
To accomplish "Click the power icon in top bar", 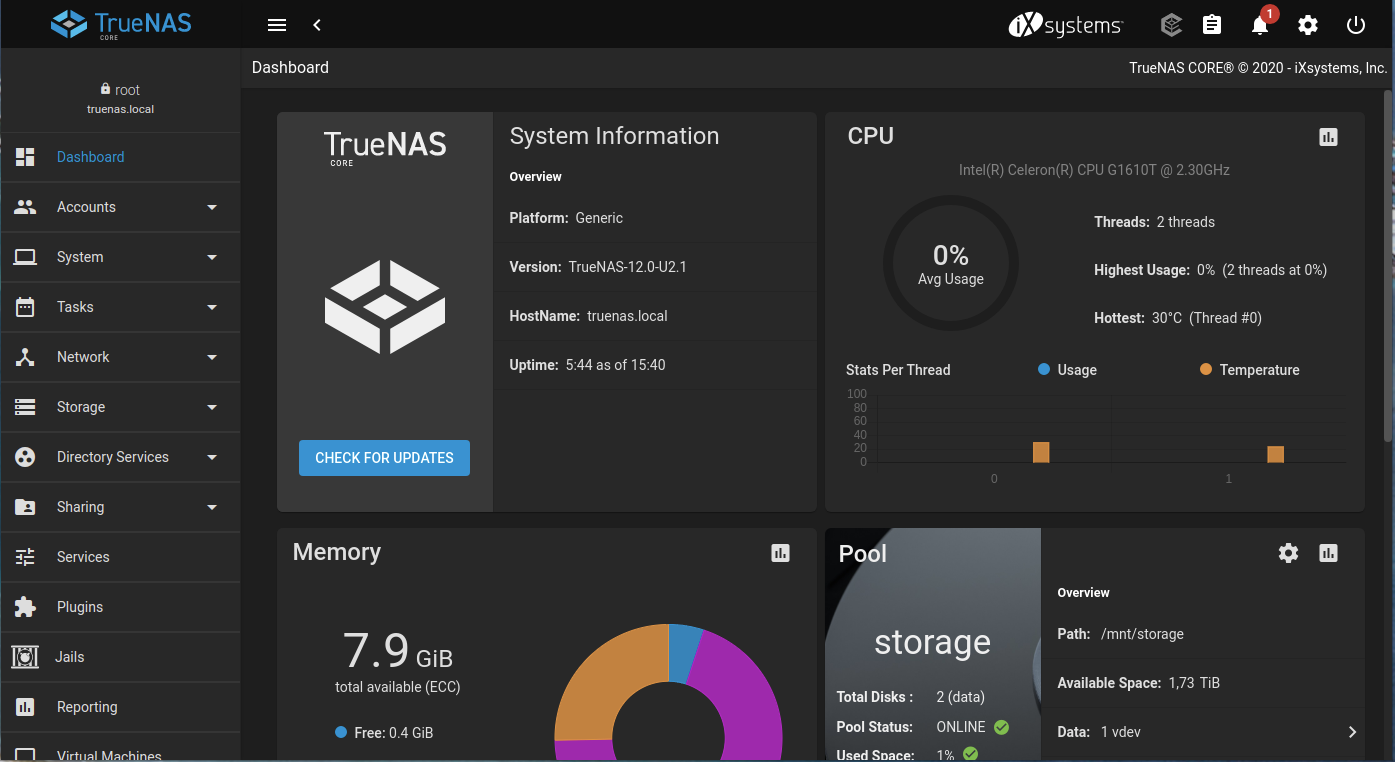I will (1356, 25).
